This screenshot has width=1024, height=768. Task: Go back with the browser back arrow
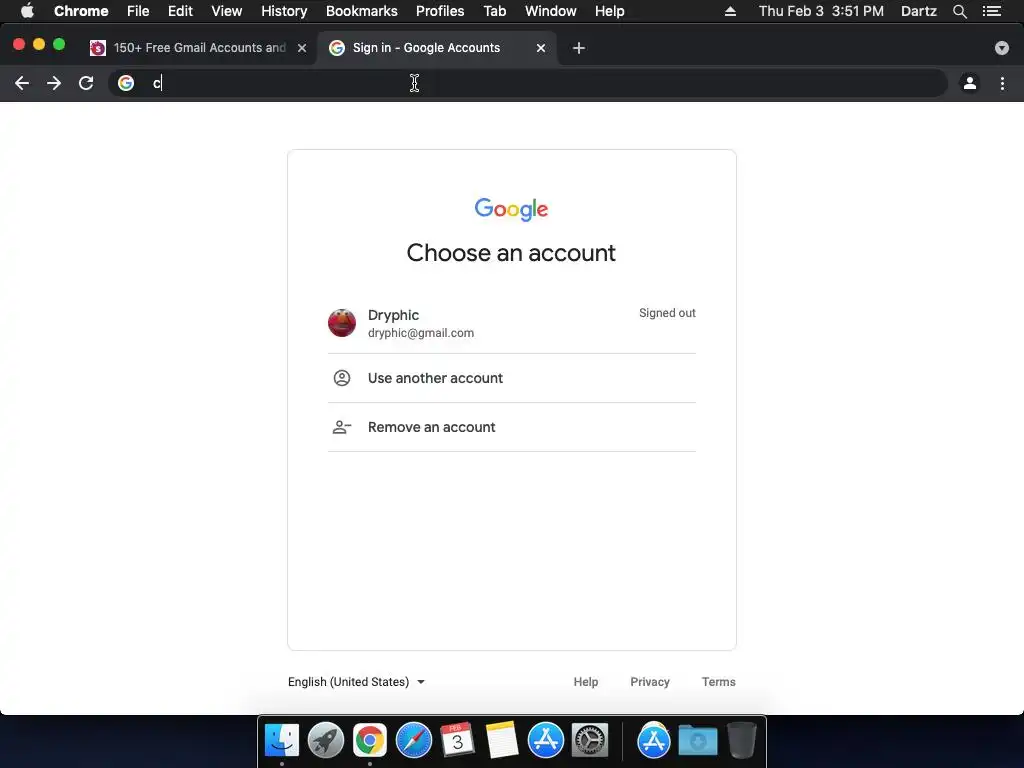tap(22, 83)
